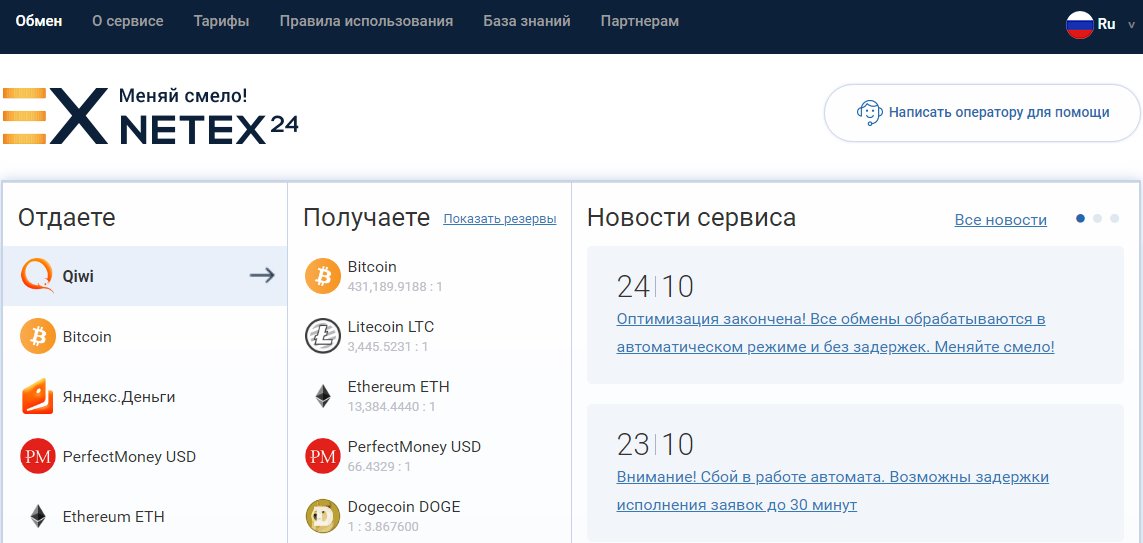This screenshot has height=543, width=1143.
Task: Click the Ethereum diamond icon in Отдаете
Action: coord(38,516)
